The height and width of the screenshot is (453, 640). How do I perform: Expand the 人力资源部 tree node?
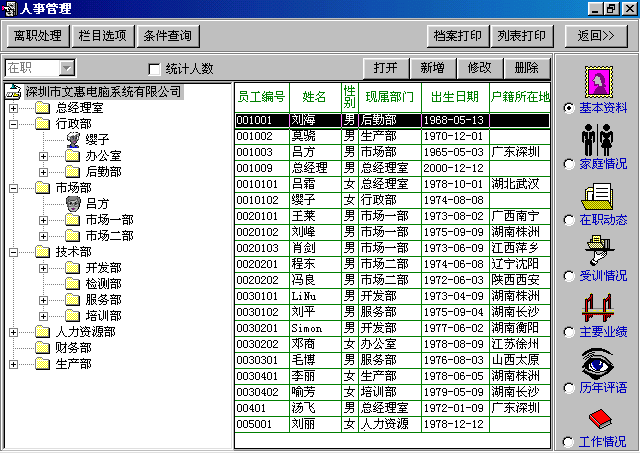(13, 332)
